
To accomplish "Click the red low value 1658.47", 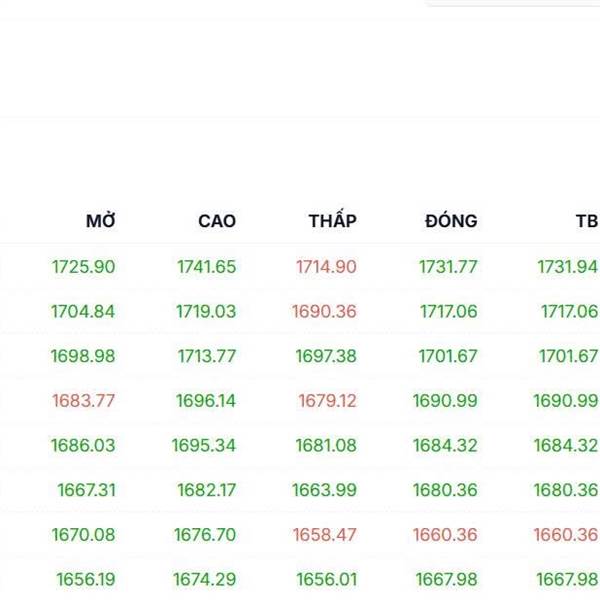I will click(x=324, y=535).
